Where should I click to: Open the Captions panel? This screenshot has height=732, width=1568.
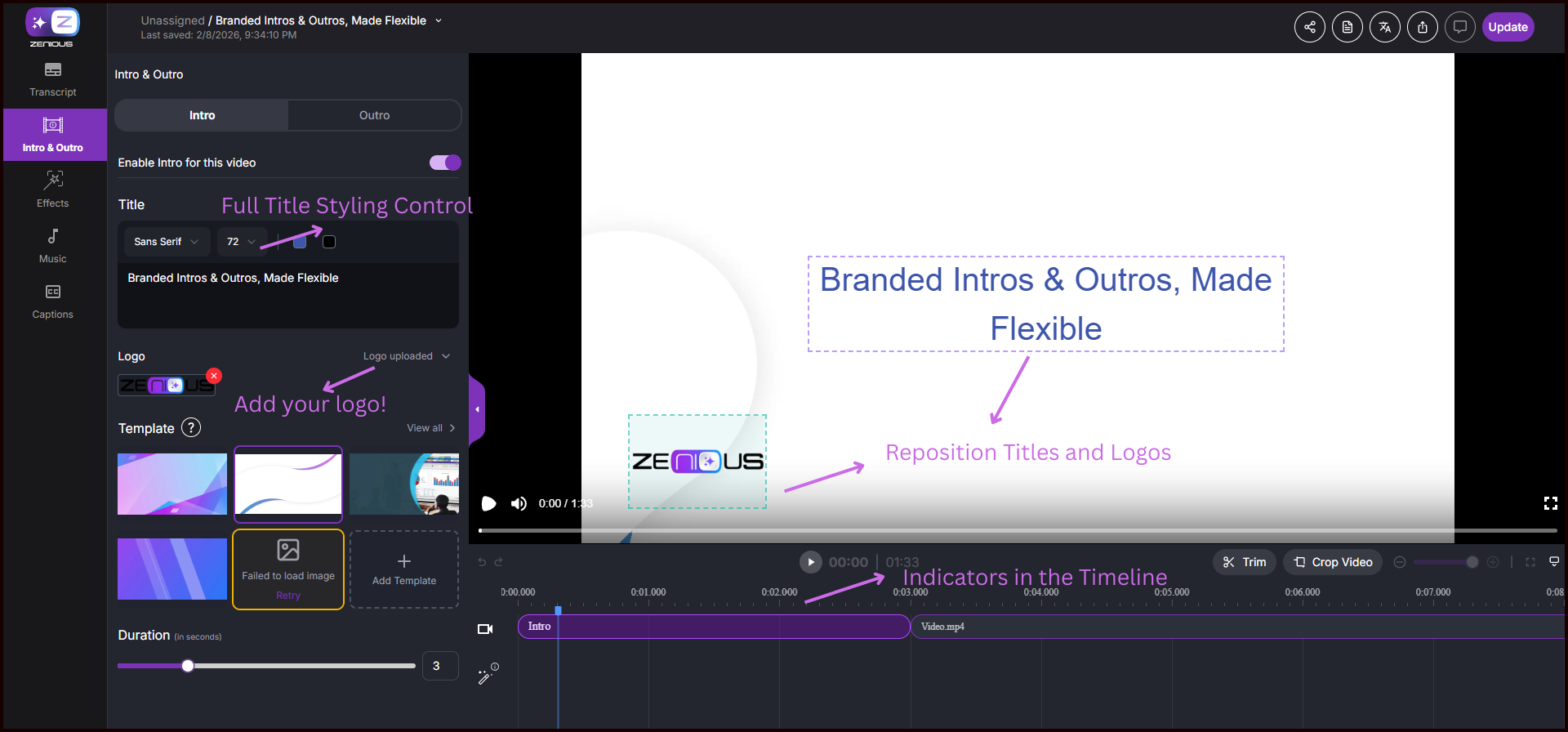point(53,301)
